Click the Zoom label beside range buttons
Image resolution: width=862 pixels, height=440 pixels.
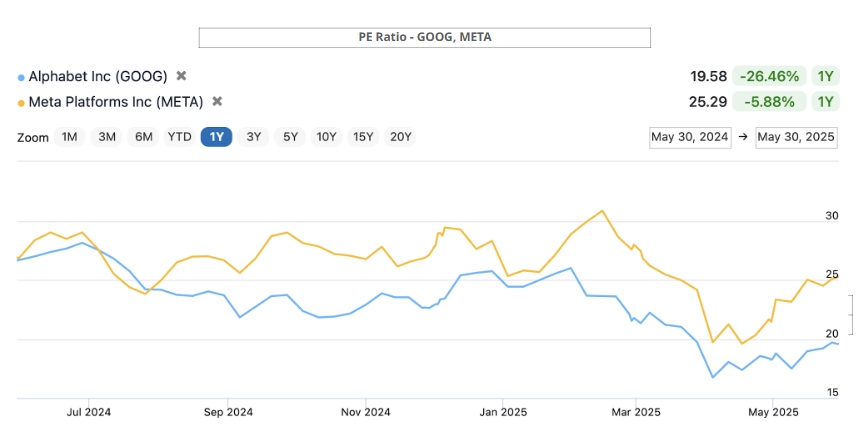33,138
